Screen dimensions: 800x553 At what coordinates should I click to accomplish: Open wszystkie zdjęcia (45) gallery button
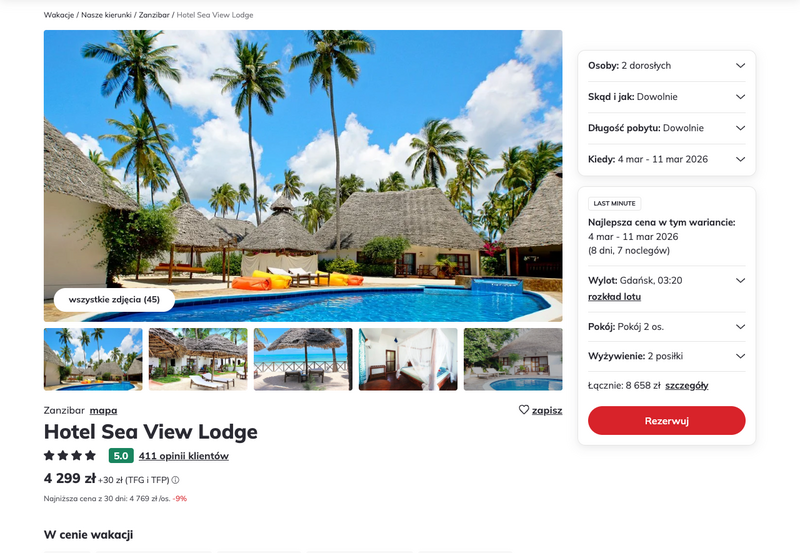[114, 299]
